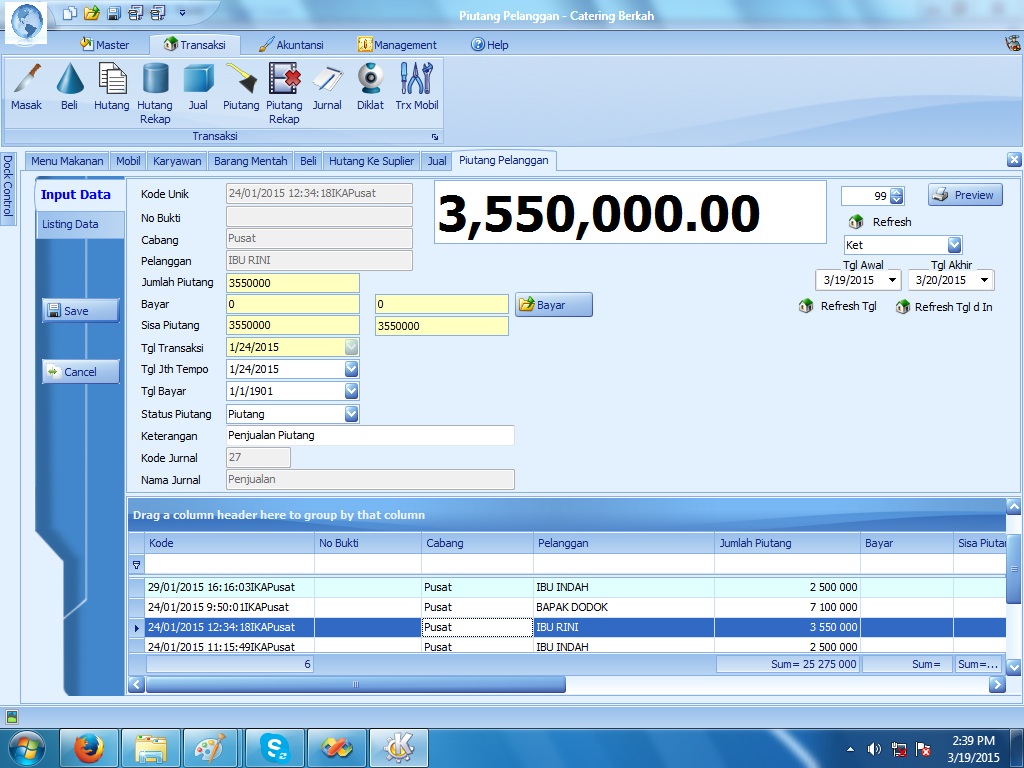Select the Jual cube icon
Image resolution: width=1024 pixels, height=768 pixels.
click(198, 86)
